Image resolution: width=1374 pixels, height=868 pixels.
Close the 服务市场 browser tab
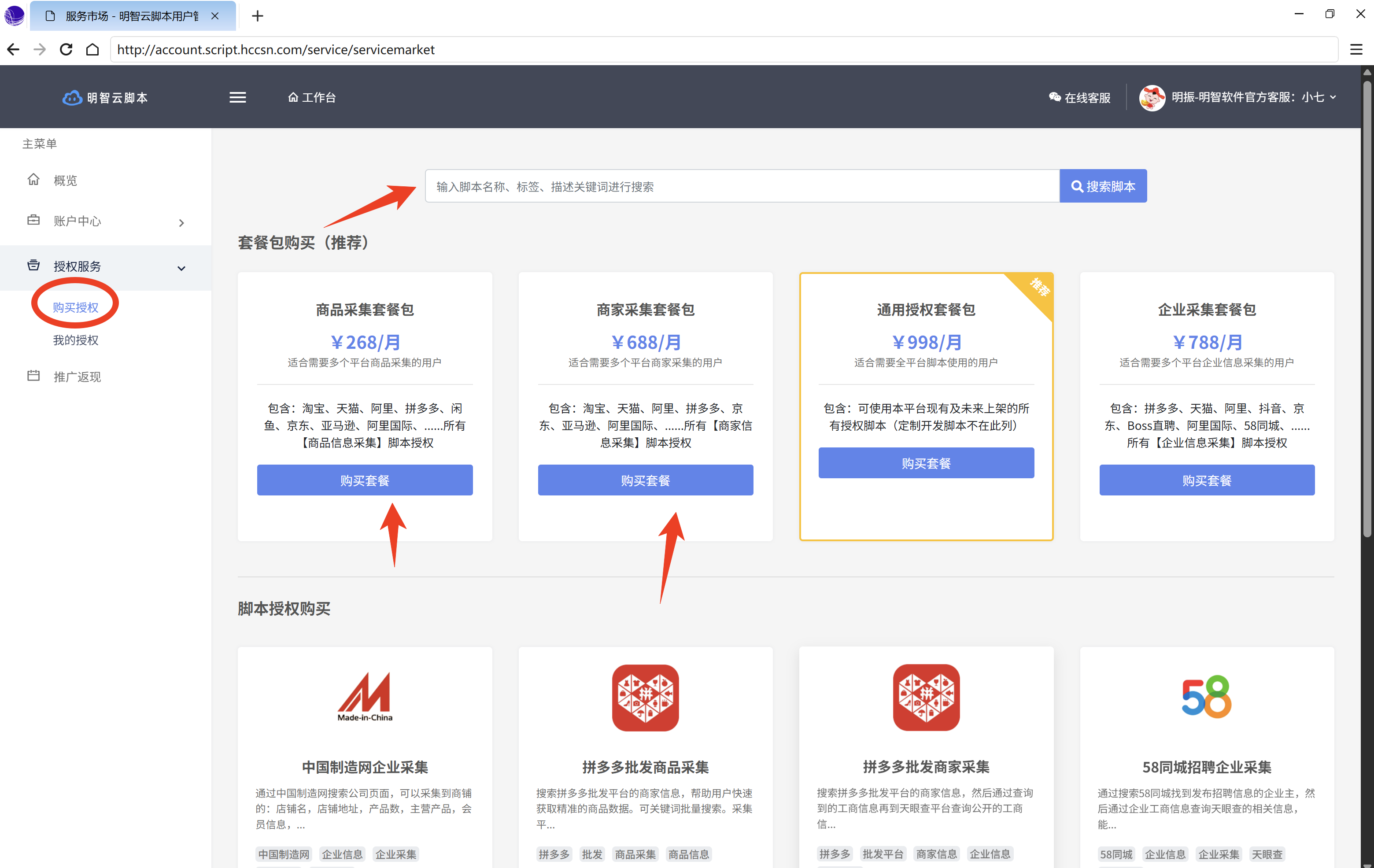214,16
